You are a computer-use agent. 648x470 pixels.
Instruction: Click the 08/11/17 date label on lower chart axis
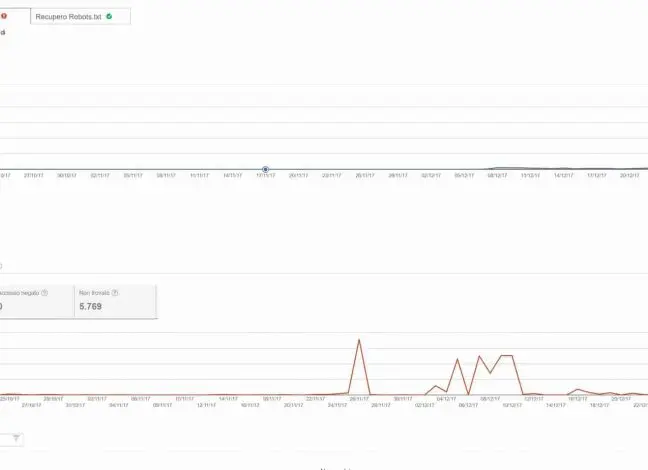pyautogui.click(x=162, y=405)
